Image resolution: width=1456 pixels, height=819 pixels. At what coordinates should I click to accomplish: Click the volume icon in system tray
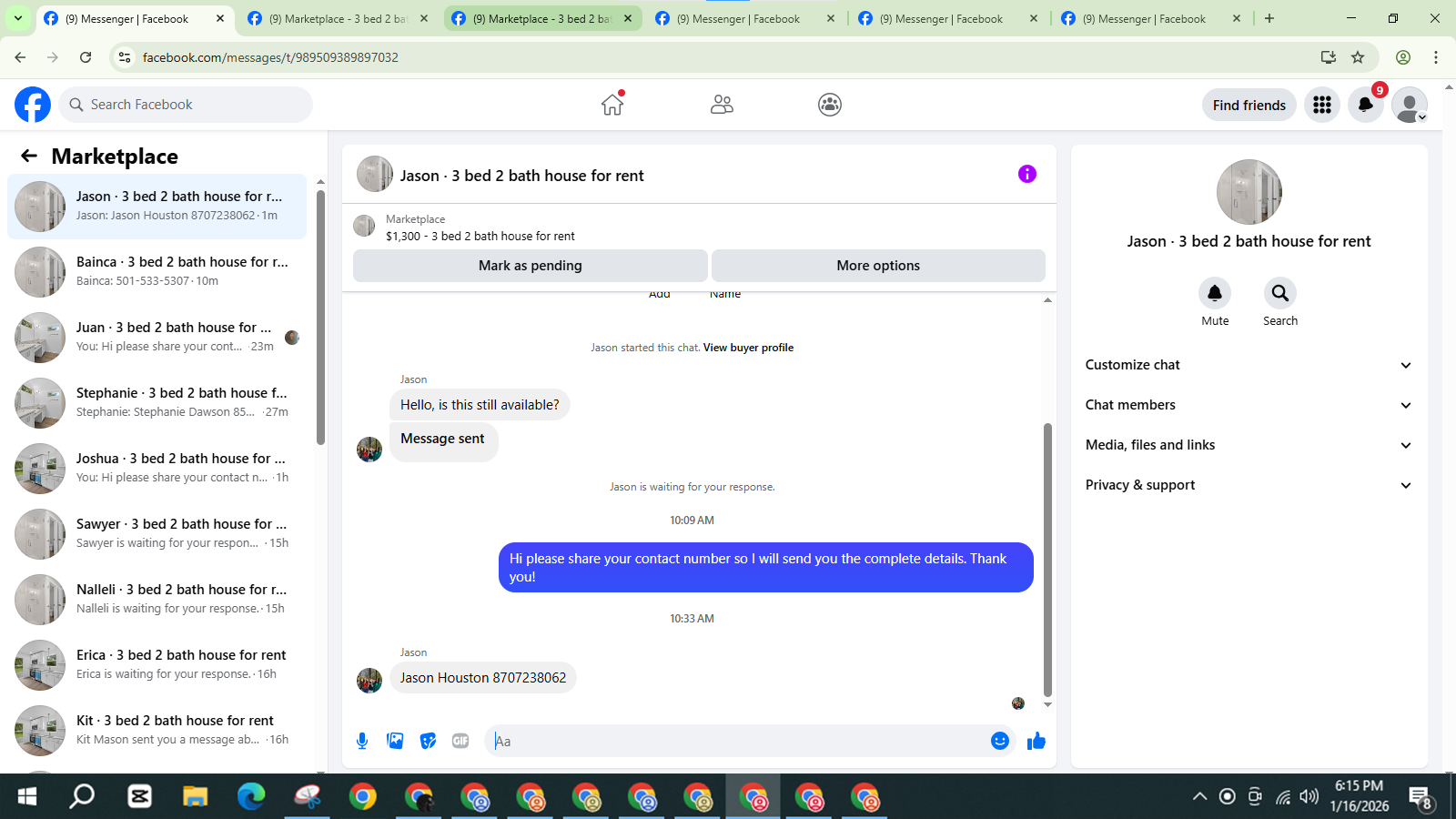(1309, 797)
